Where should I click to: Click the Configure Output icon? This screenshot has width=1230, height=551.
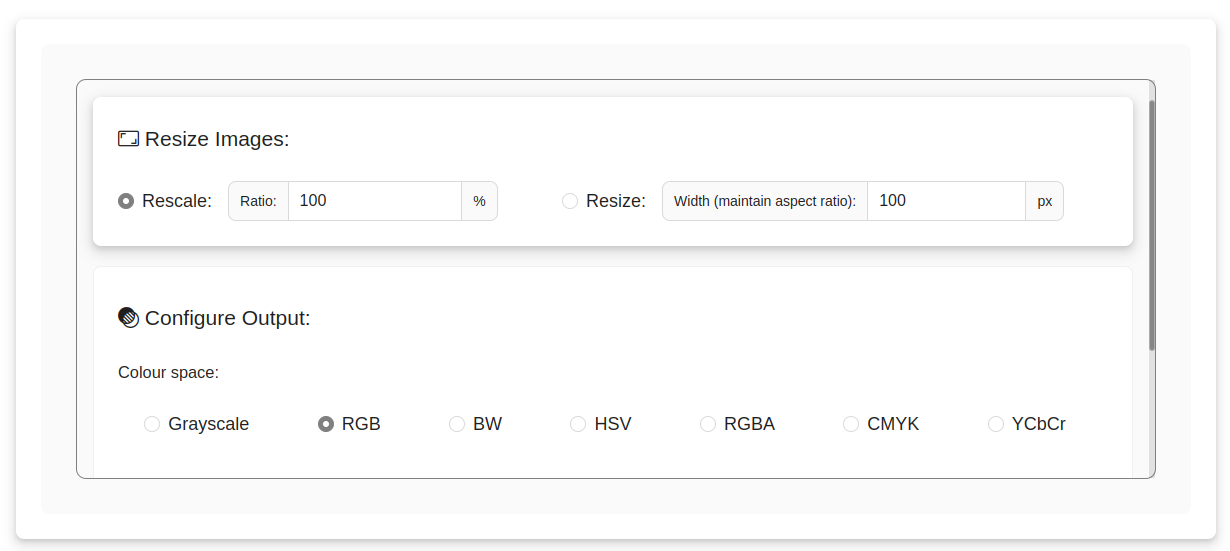[128, 318]
